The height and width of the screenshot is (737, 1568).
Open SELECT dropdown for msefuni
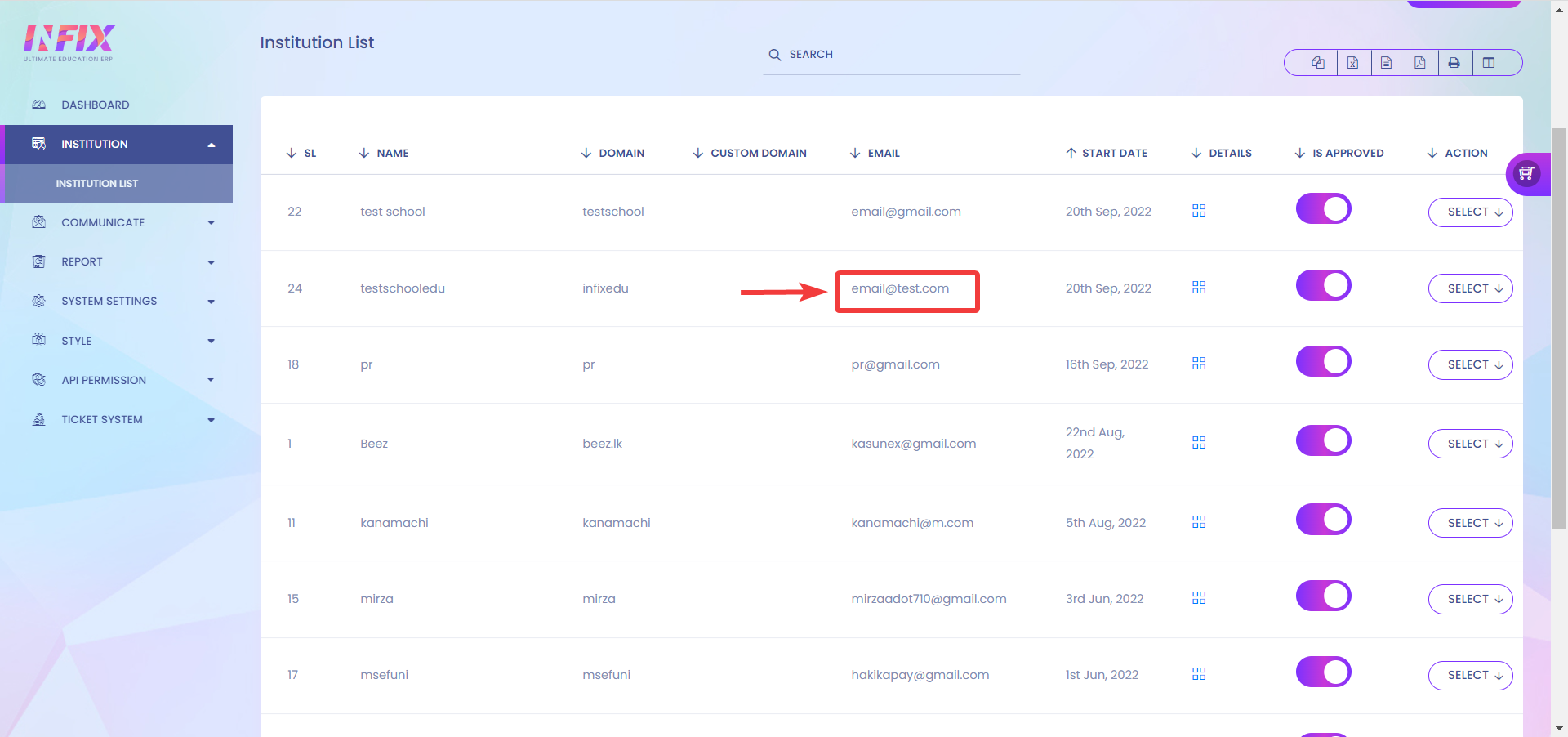tap(1470, 675)
